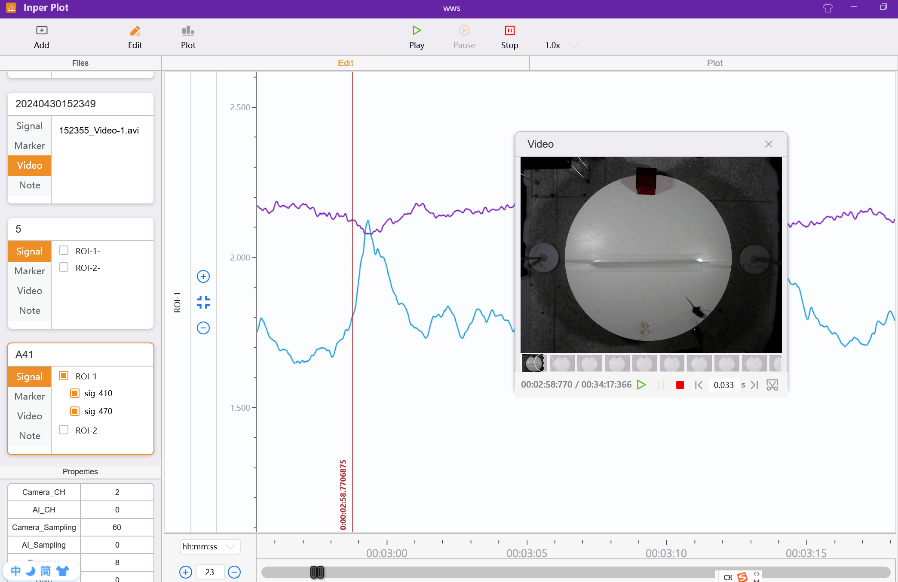This screenshot has width=898, height=582.
Task: Click the IME moon icon
Action: click(30, 571)
